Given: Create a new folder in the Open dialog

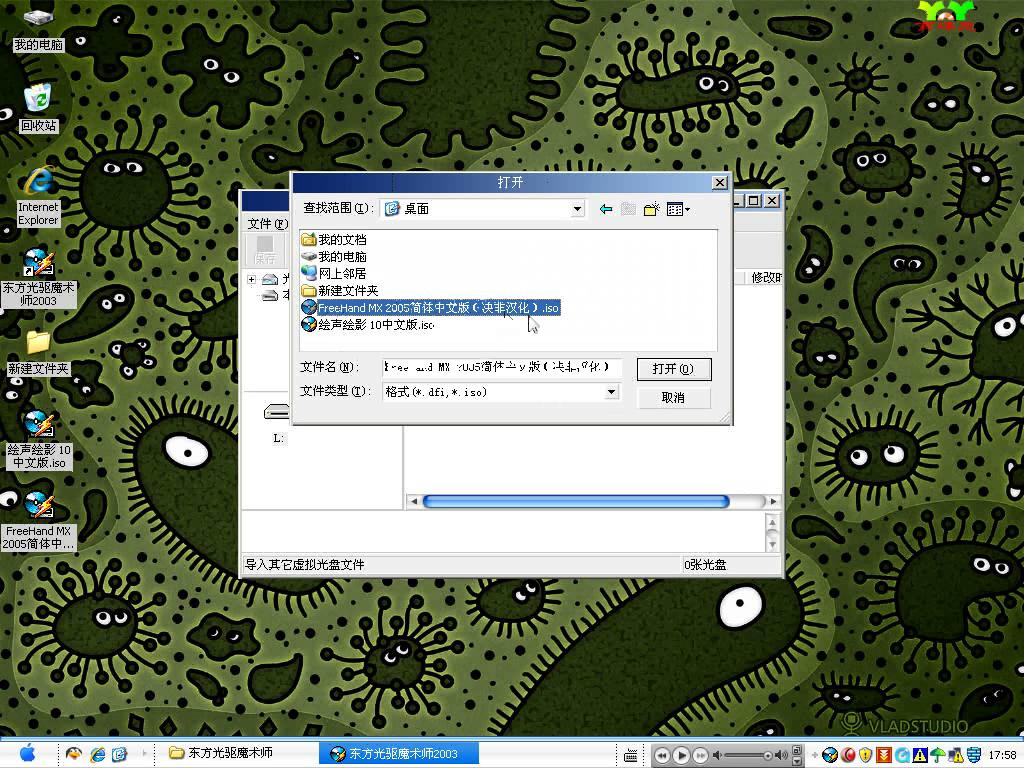Looking at the screenshot, I should (x=651, y=209).
